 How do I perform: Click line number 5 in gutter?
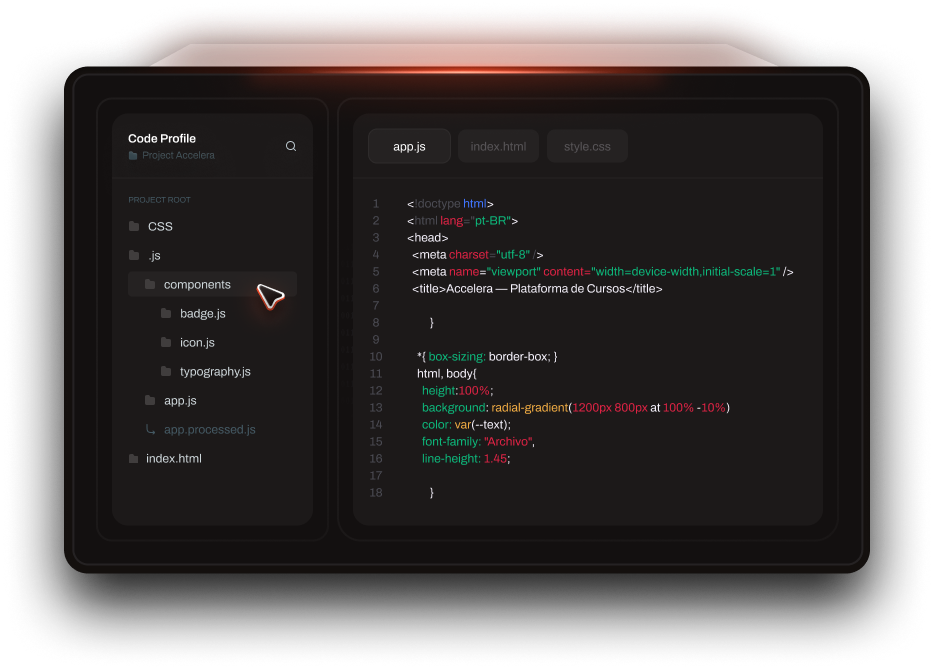coord(376,272)
